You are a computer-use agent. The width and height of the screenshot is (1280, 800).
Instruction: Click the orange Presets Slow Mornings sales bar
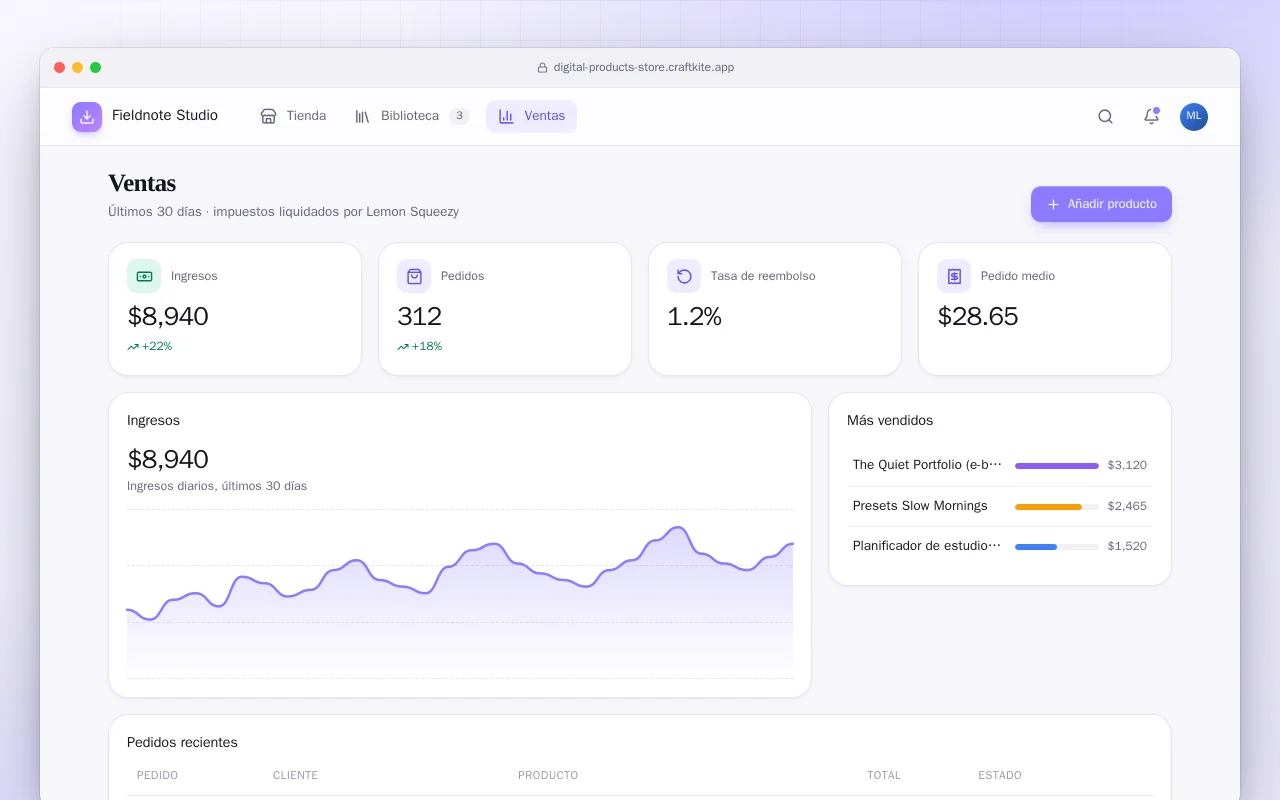1048,507
